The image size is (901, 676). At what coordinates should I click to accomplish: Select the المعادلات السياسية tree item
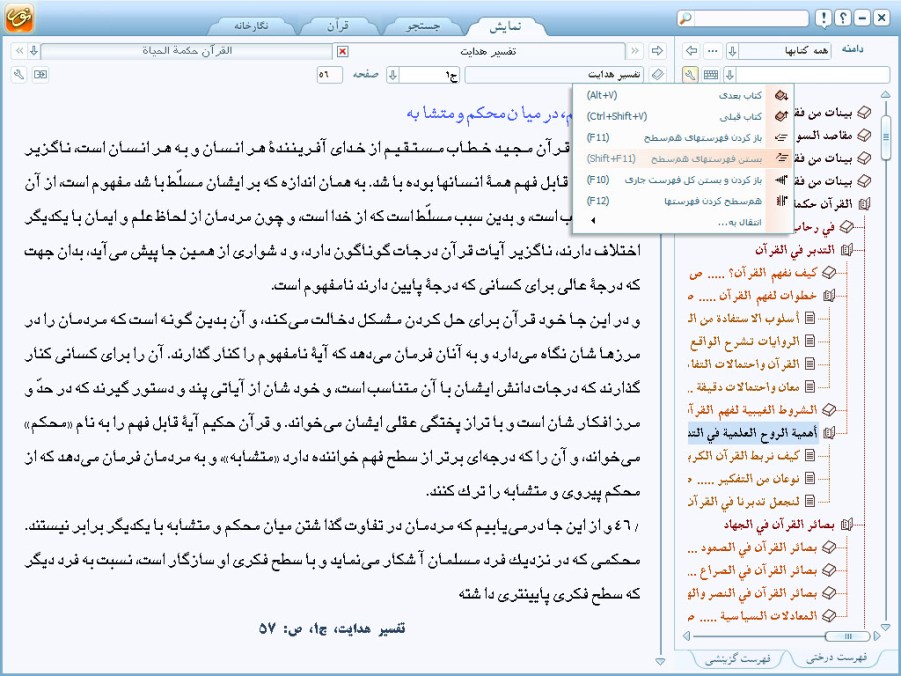pyautogui.click(x=753, y=616)
